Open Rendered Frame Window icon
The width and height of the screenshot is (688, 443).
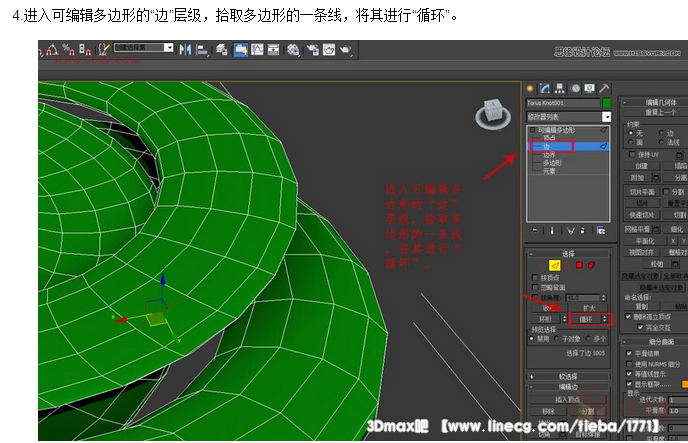click(x=329, y=50)
